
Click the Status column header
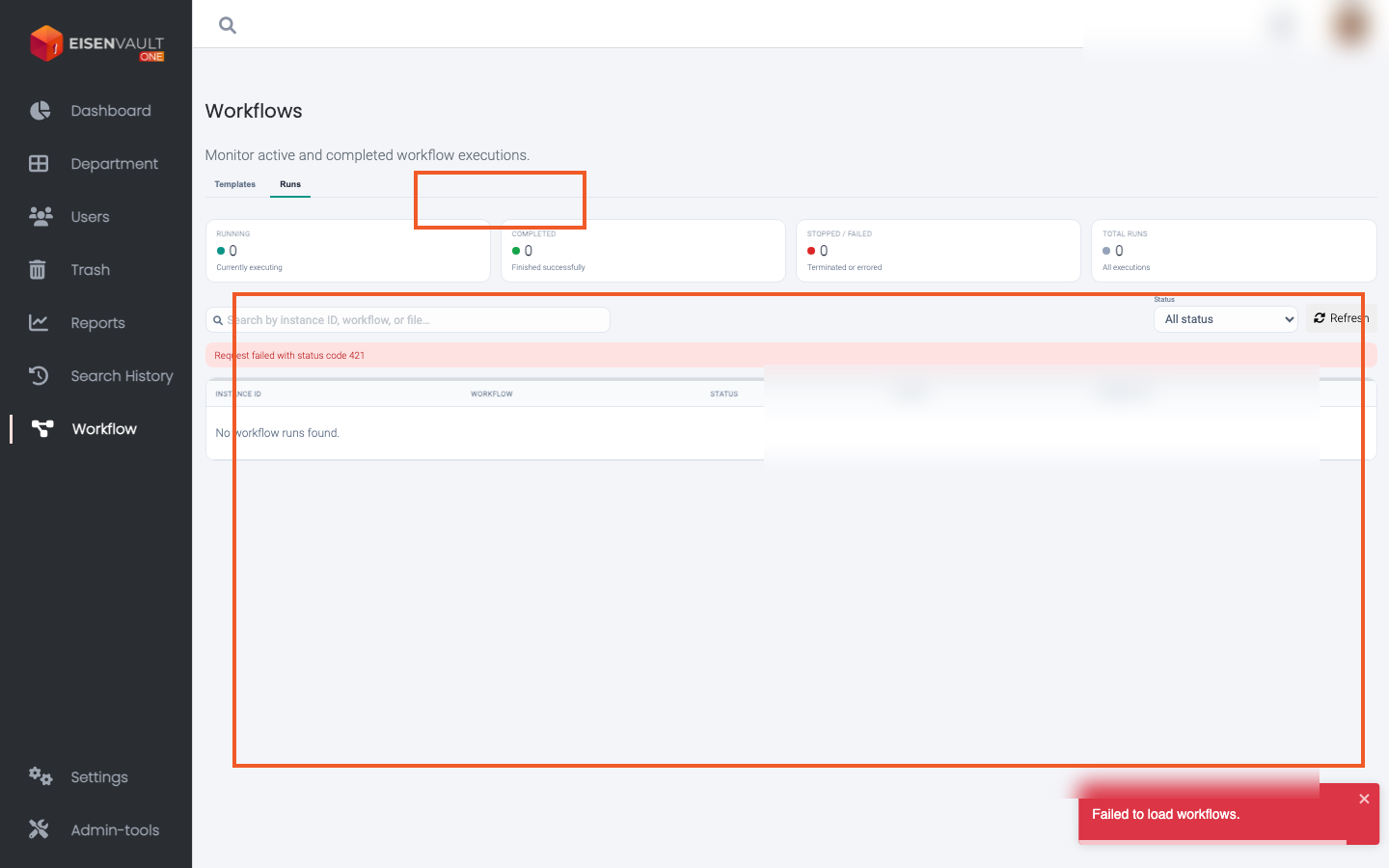724,393
